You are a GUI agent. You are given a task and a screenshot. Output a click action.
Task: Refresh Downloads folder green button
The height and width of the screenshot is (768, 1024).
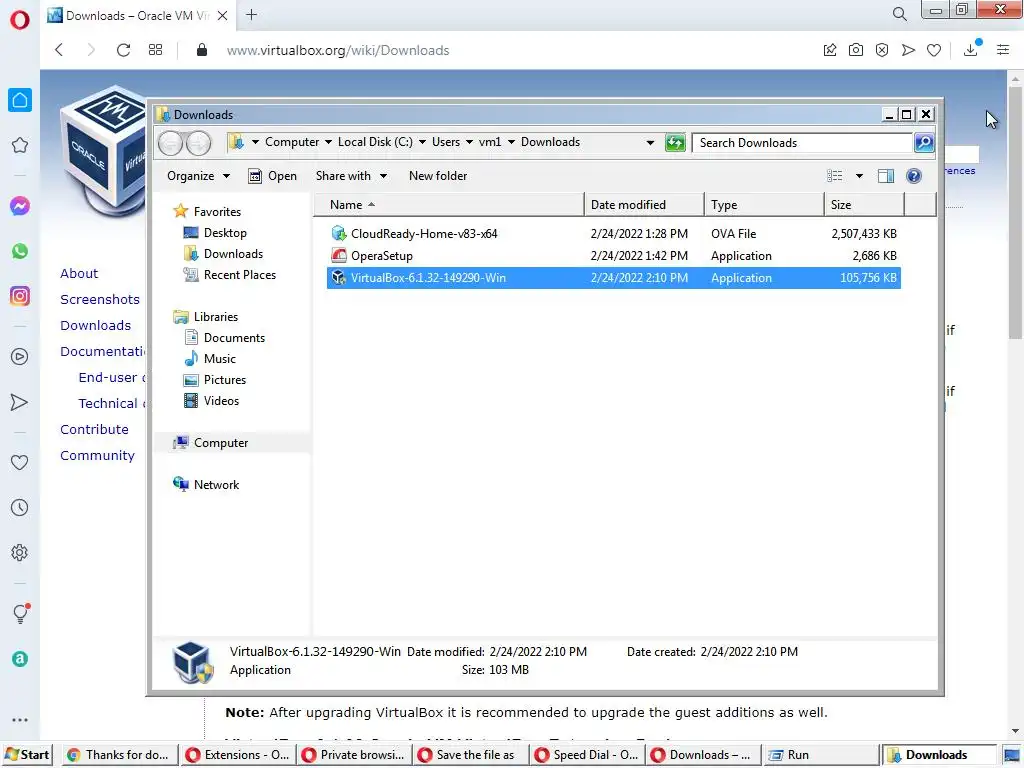click(x=675, y=142)
